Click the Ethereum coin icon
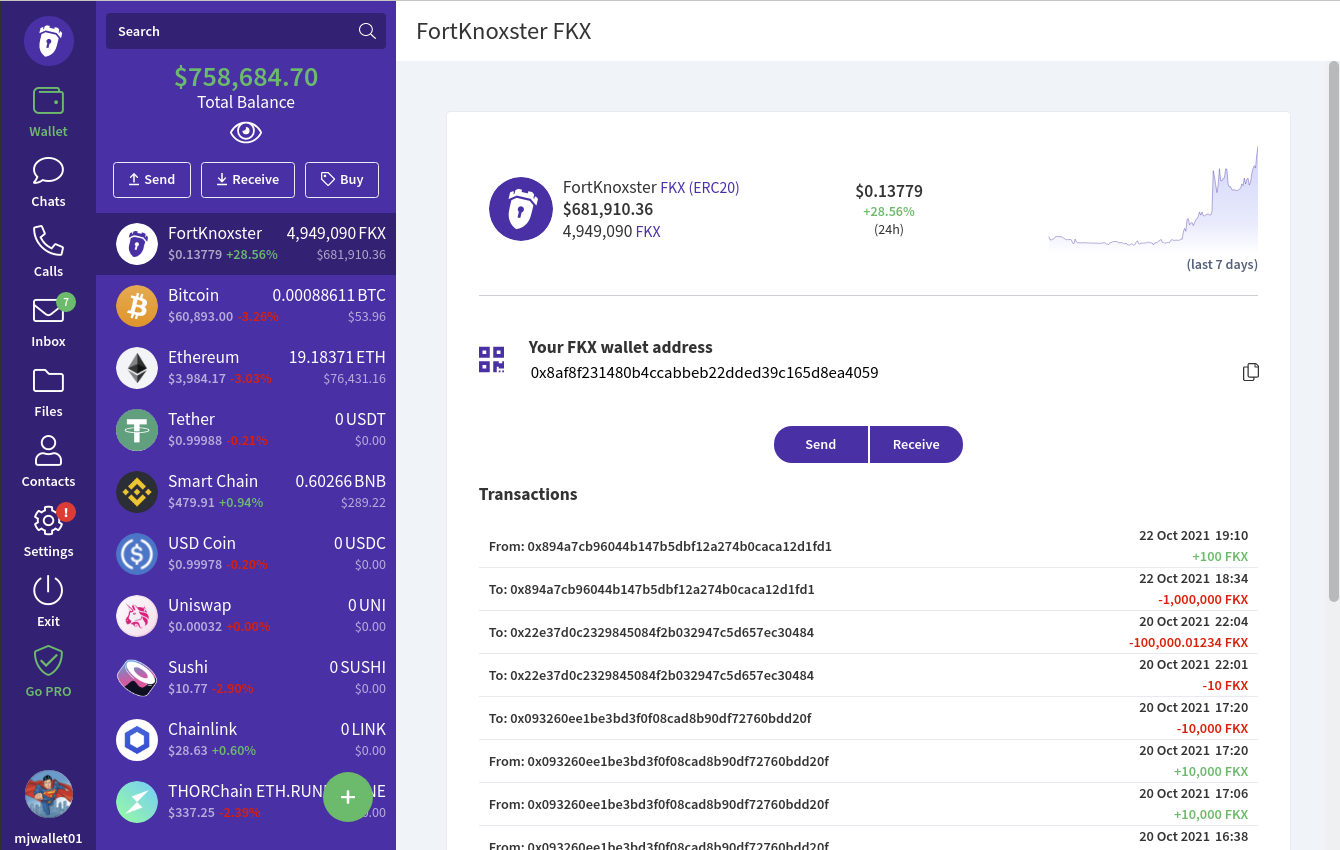 [137, 368]
